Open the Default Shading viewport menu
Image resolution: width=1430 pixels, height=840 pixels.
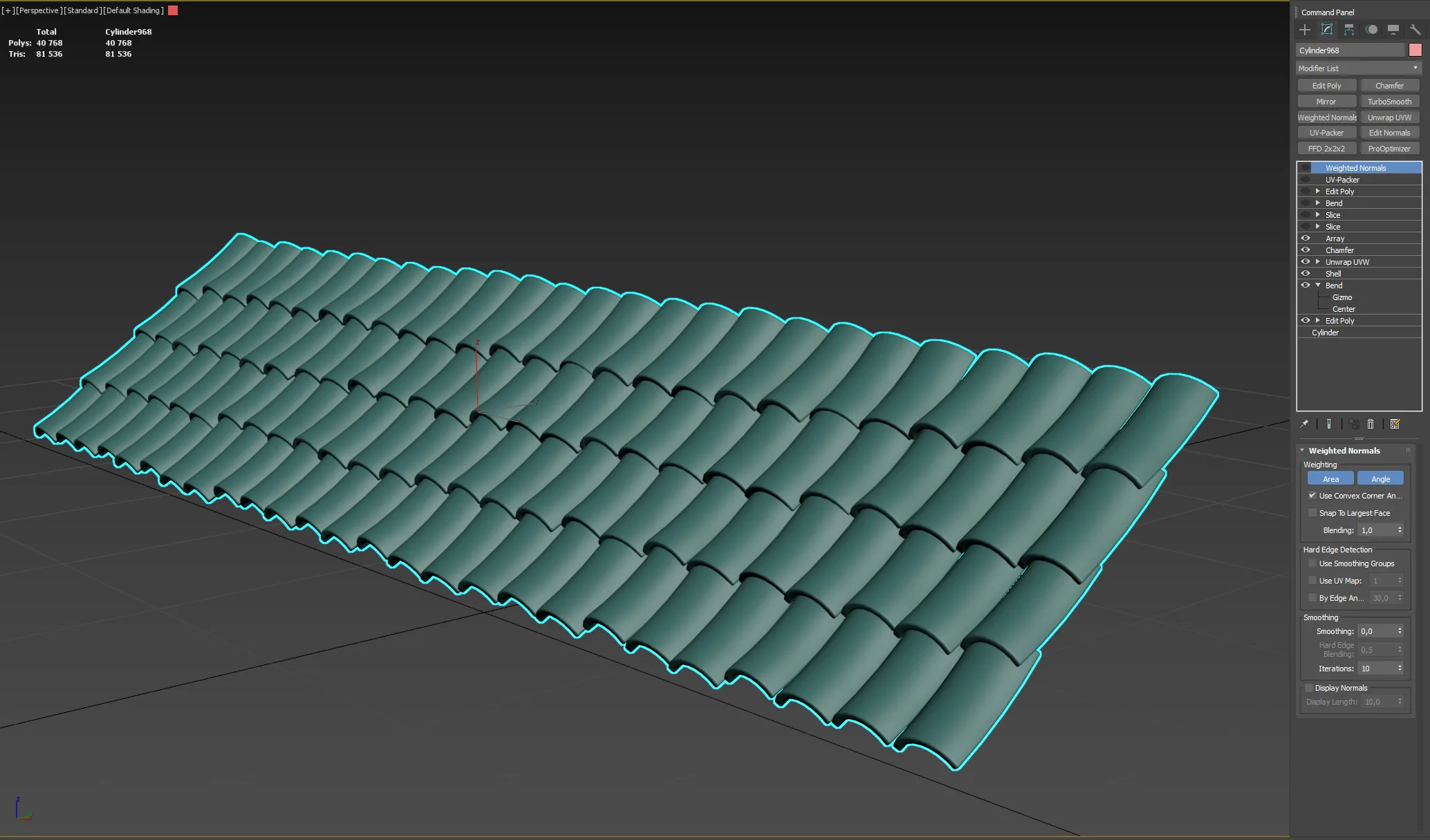click(134, 10)
